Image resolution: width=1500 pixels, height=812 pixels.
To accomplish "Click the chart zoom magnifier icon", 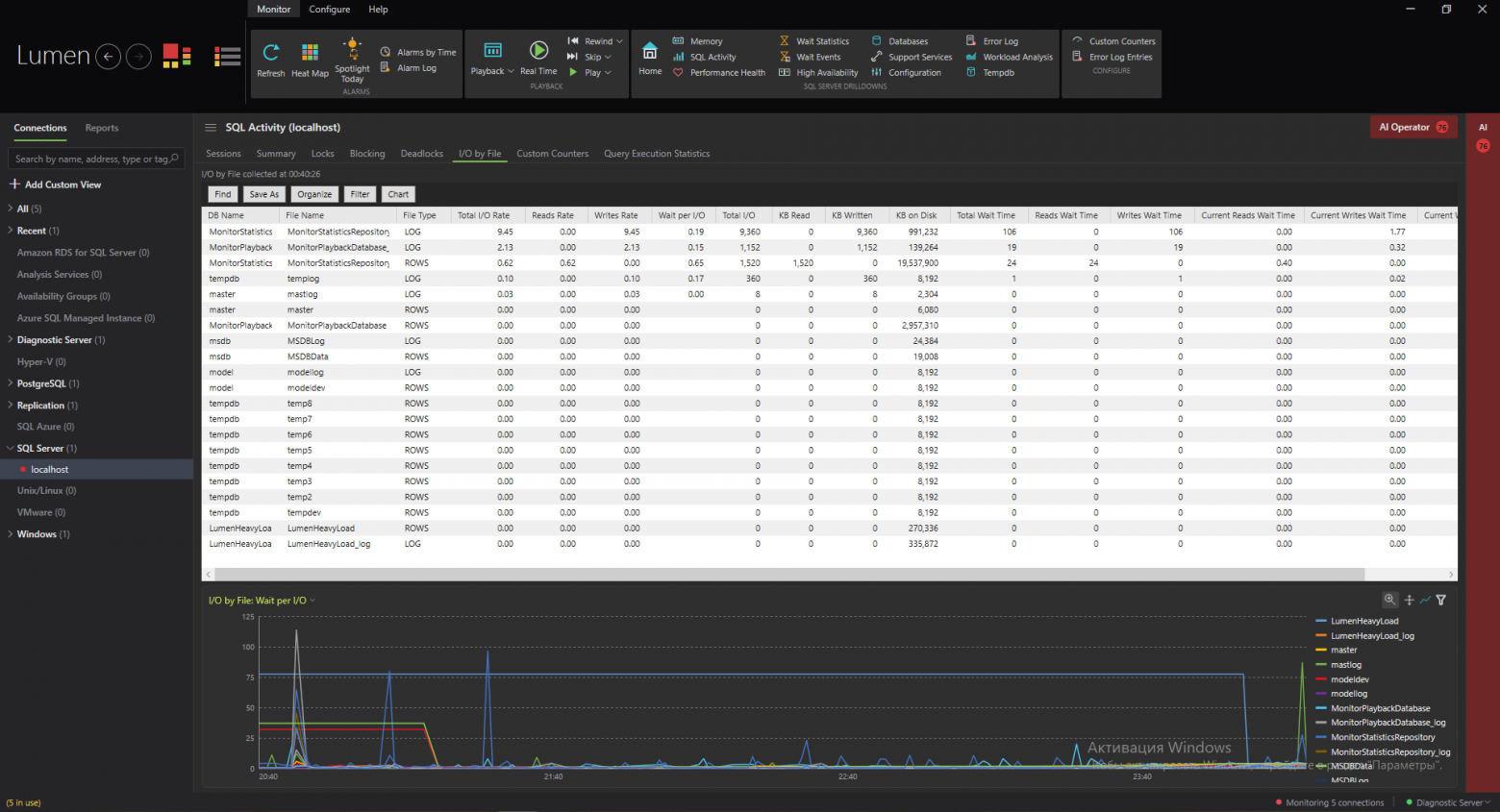I will [1389, 600].
